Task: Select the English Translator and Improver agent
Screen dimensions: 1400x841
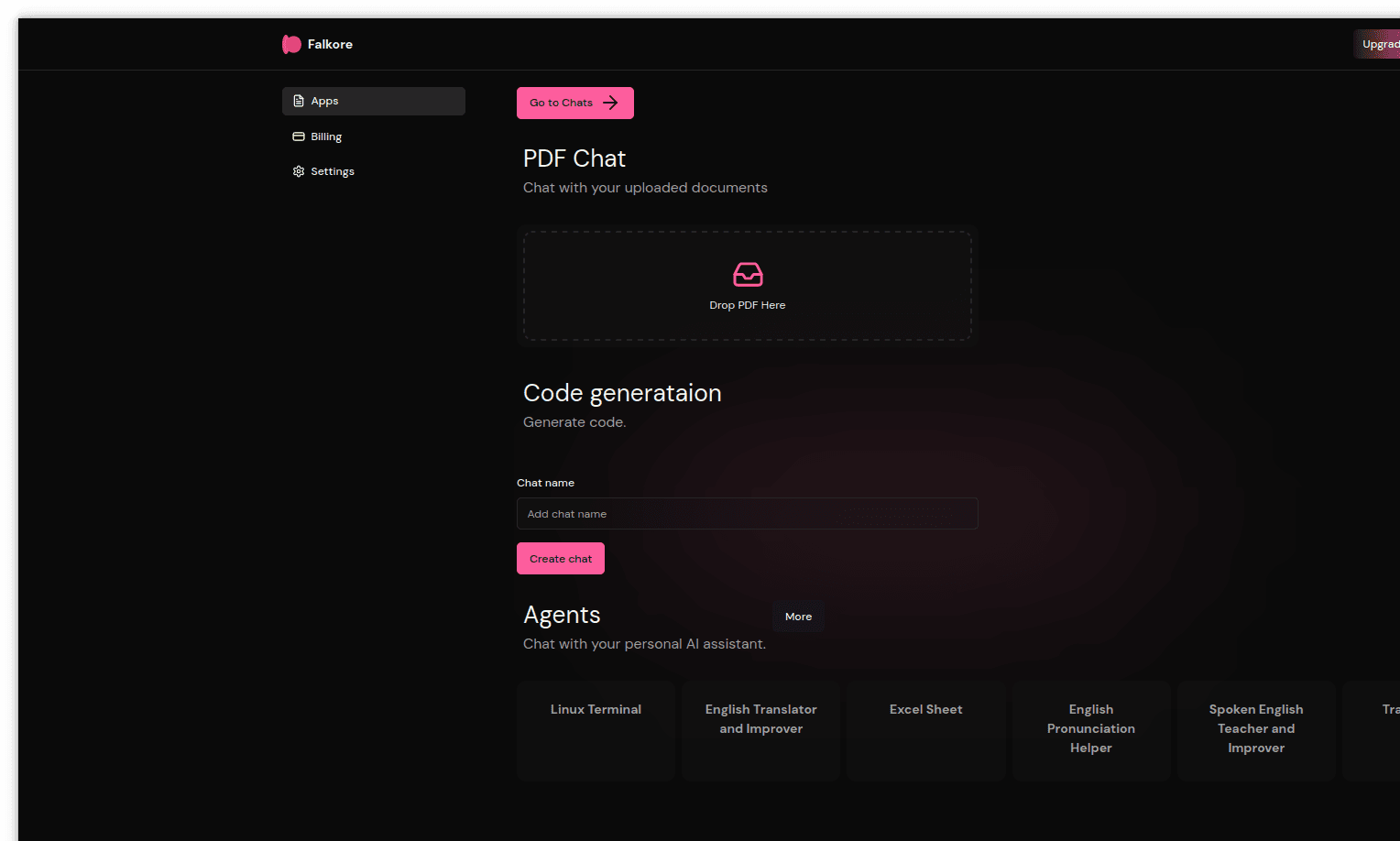Action: point(760,730)
